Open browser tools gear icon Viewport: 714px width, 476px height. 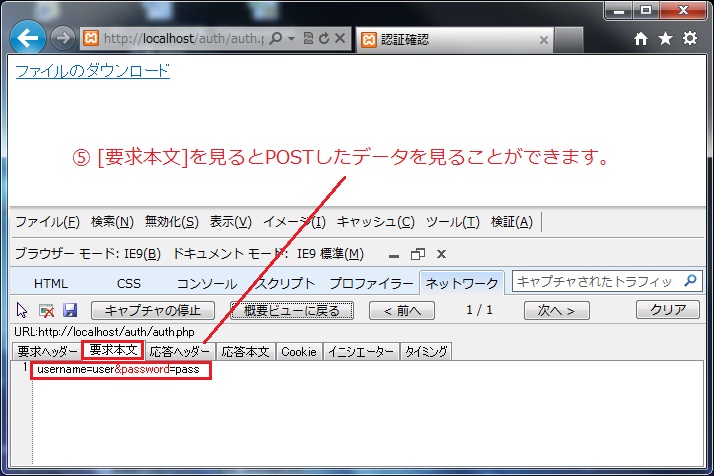pos(690,38)
